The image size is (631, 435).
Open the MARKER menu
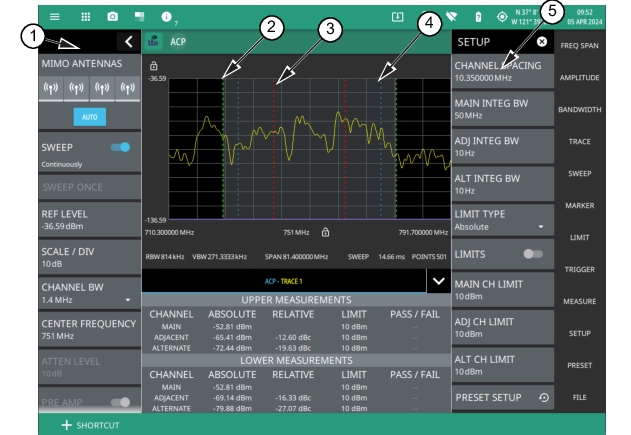594,205
